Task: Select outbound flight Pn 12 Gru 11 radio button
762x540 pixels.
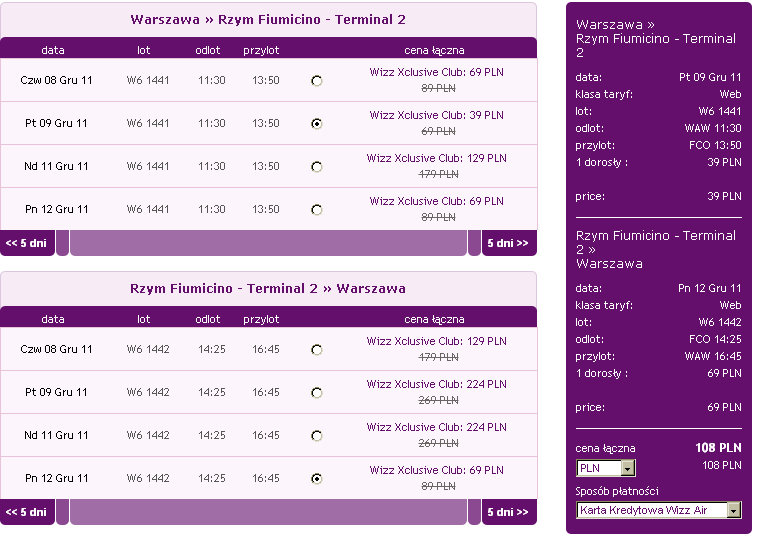Action: point(316,209)
